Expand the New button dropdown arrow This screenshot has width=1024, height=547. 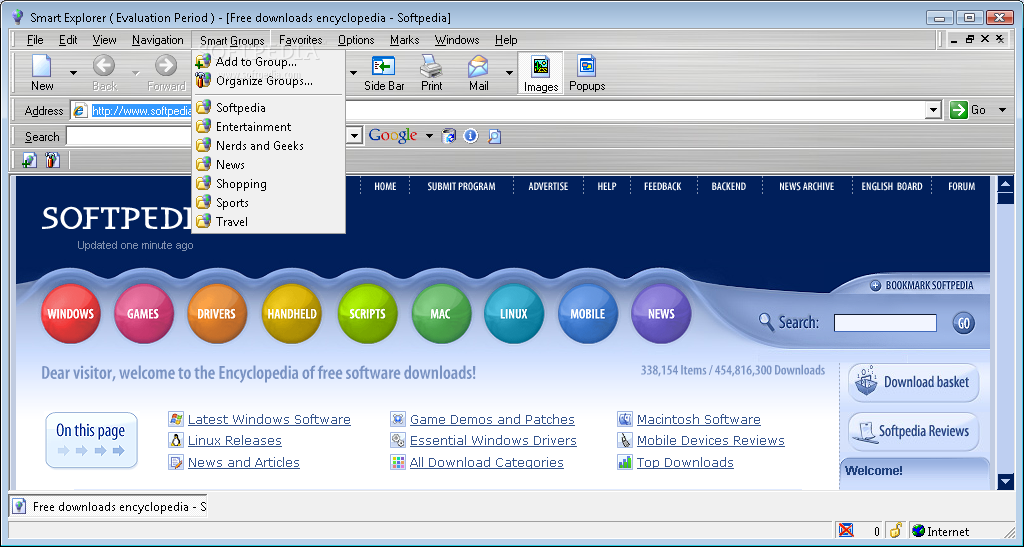73,72
